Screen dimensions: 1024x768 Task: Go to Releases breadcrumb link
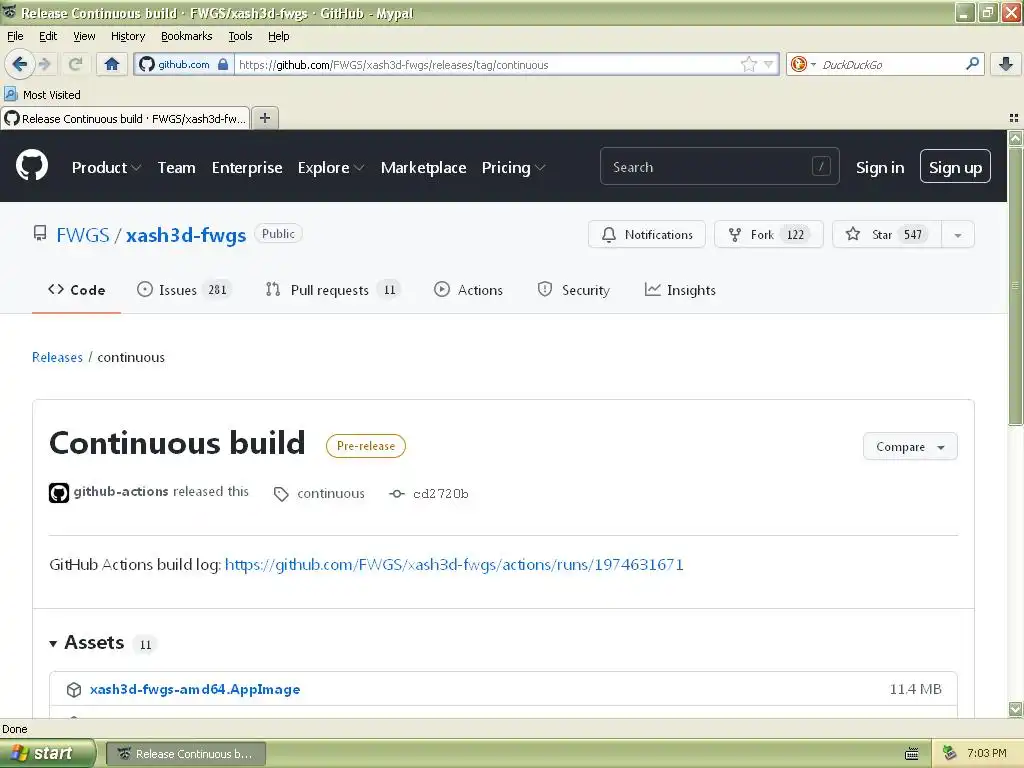click(x=57, y=357)
